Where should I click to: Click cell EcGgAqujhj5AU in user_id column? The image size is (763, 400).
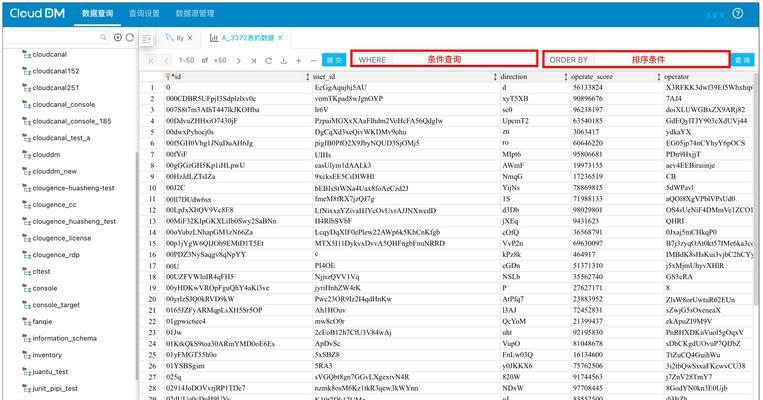click(341, 88)
